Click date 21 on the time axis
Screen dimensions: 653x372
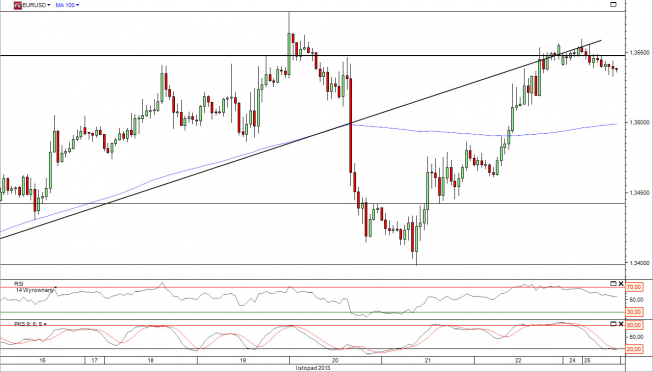[428, 361]
